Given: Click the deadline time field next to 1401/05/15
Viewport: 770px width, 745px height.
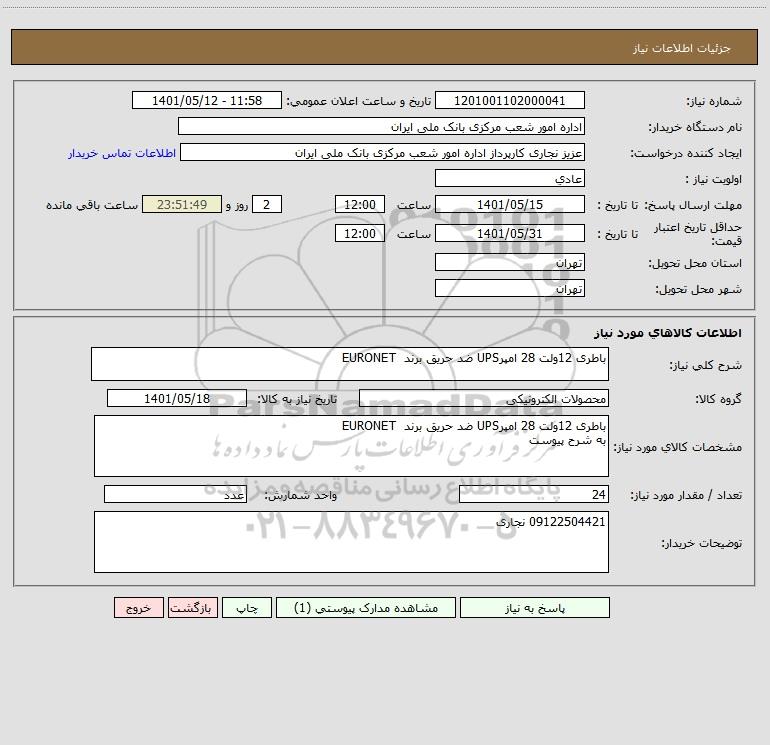Looking at the screenshot, I should [x=359, y=204].
